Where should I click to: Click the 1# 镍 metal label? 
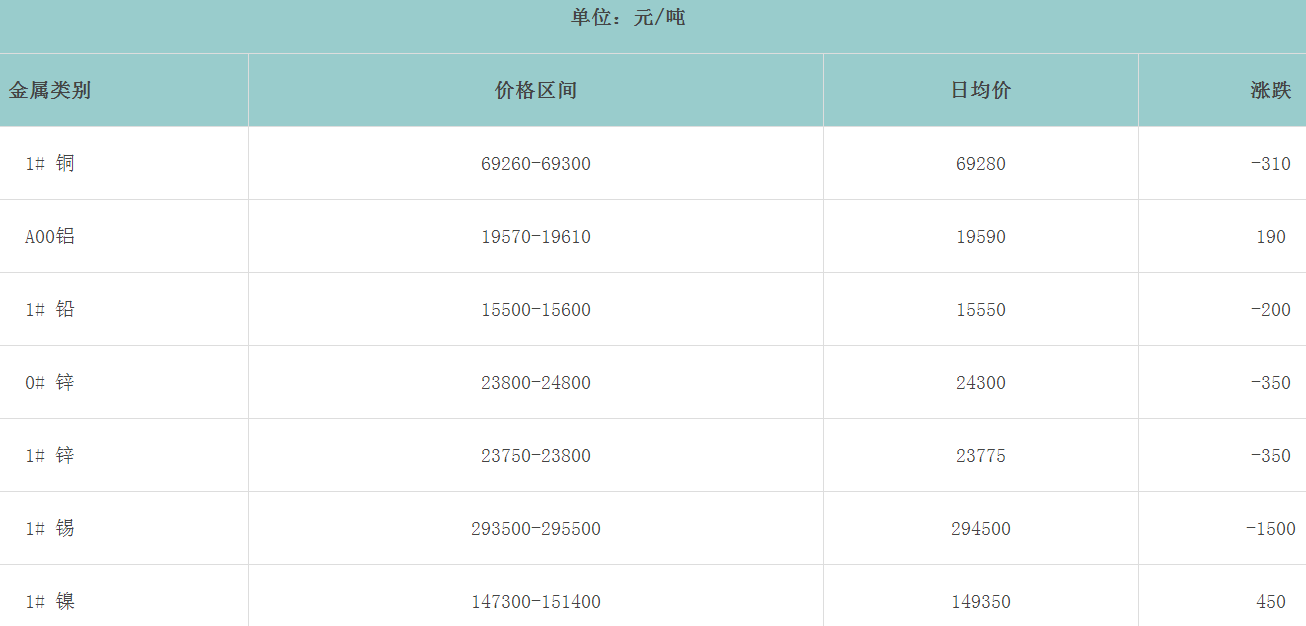(50, 601)
